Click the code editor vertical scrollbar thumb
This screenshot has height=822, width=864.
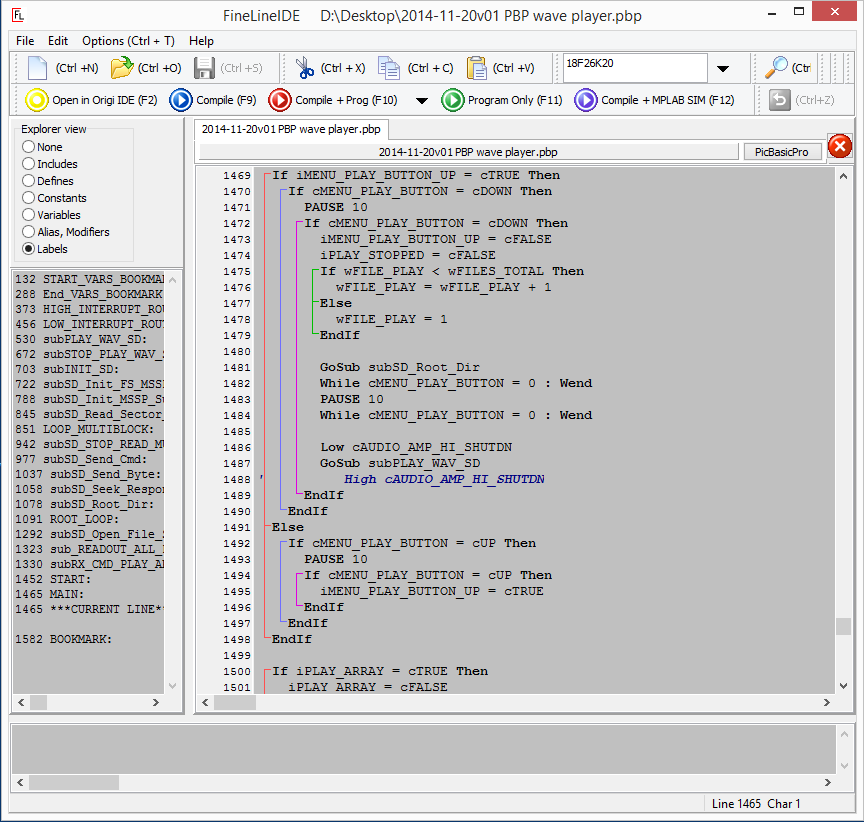coord(843,626)
